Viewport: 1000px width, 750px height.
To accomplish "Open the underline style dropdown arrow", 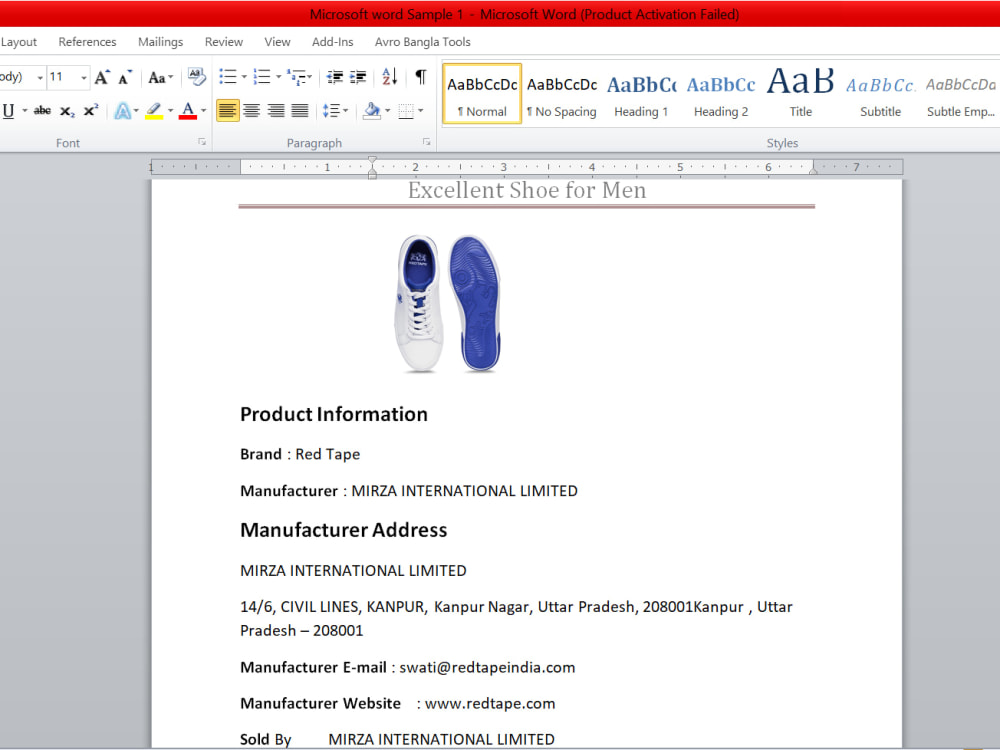I will pos(24,111).
